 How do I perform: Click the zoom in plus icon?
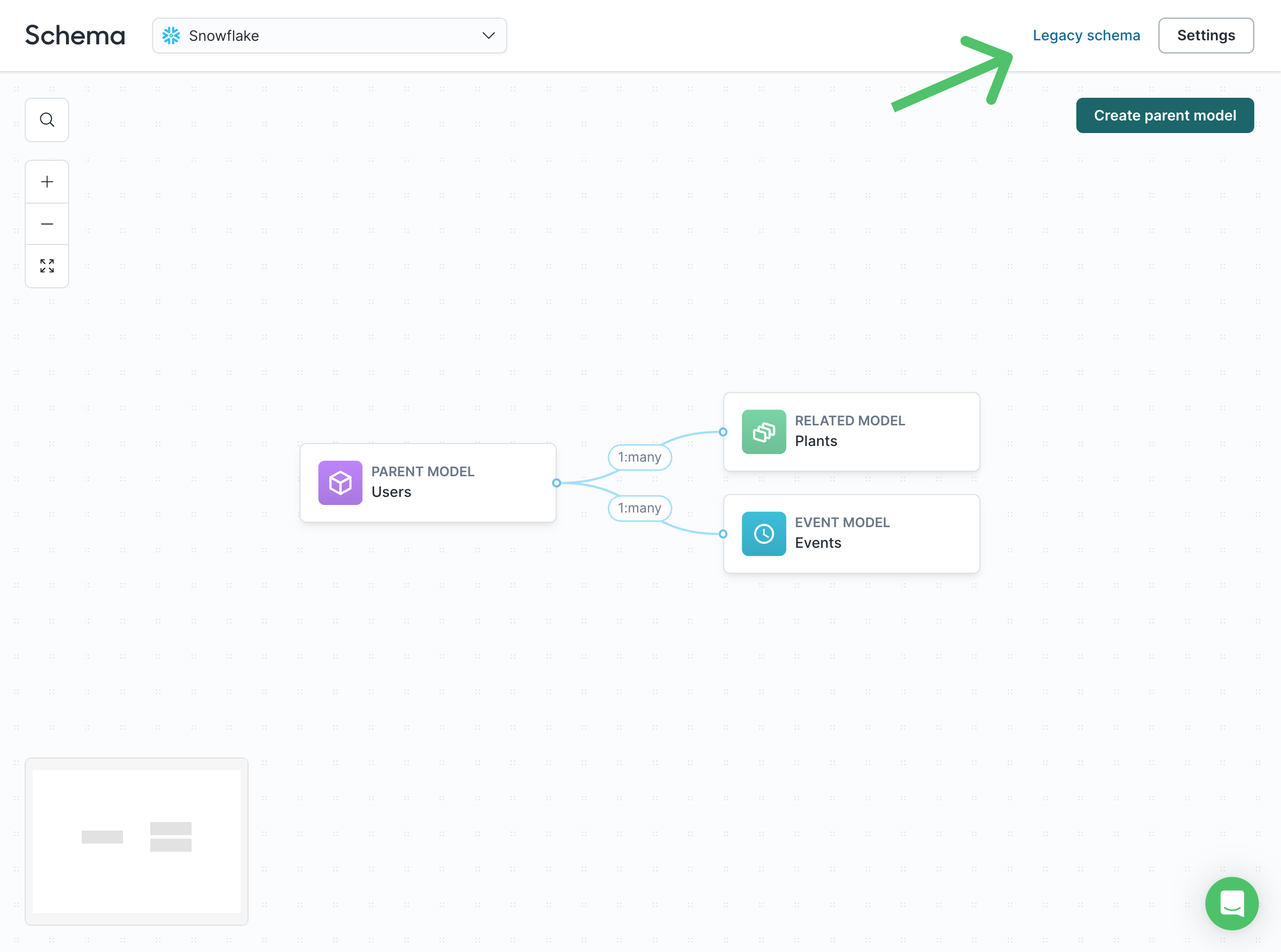pyautogui.click(x=47, y=181)
